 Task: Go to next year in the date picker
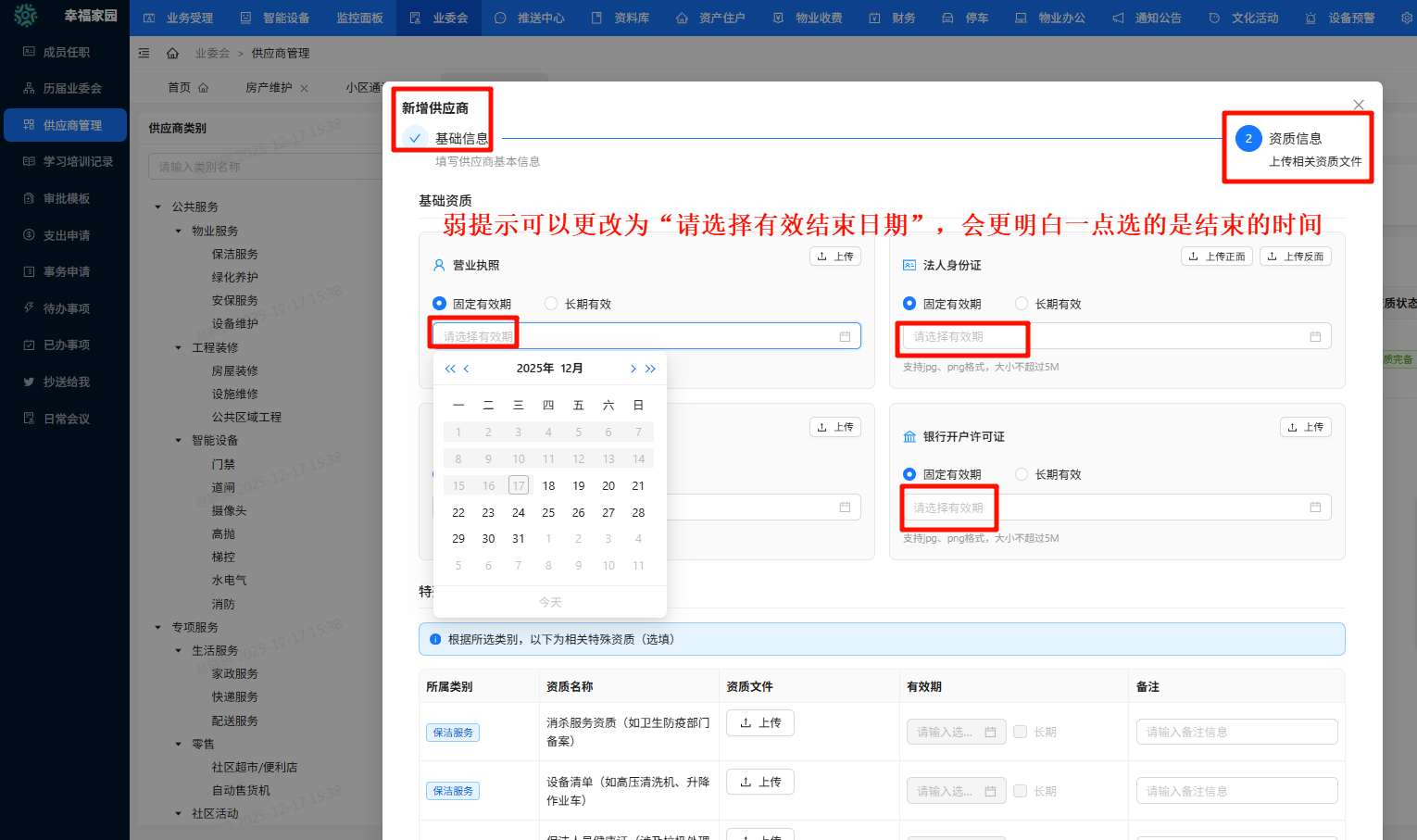[x=650, y=369]
